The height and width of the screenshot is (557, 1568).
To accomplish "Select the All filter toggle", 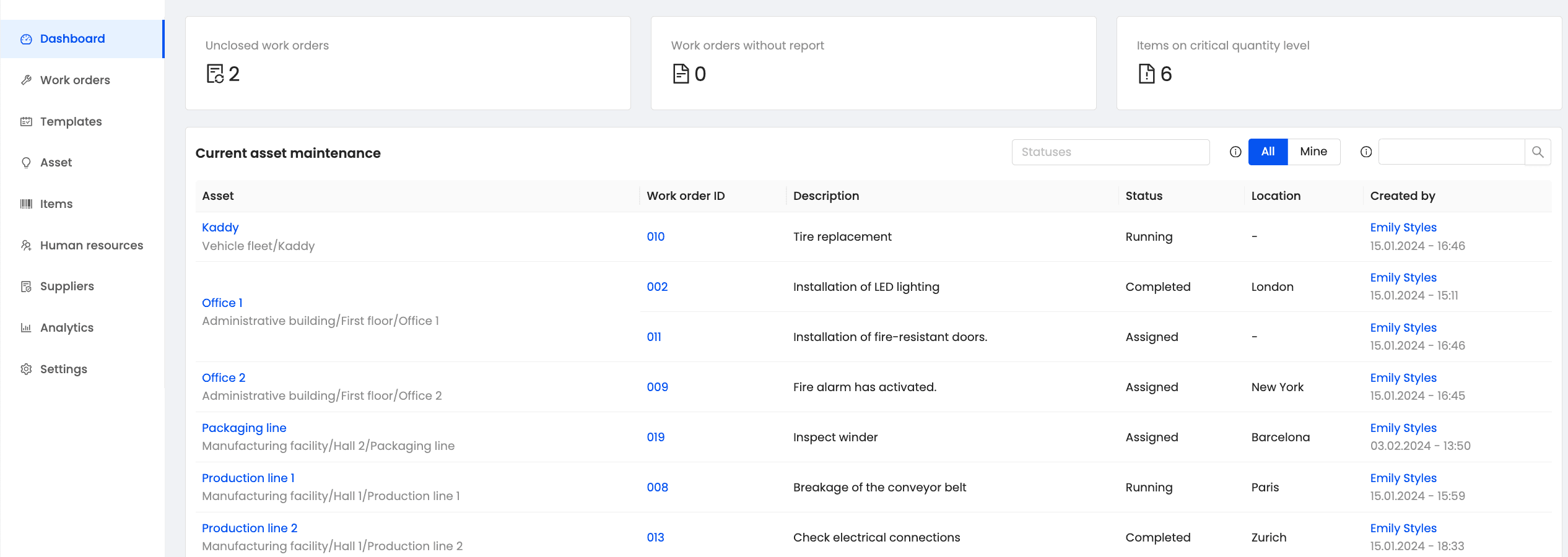I will (1268, 152).
